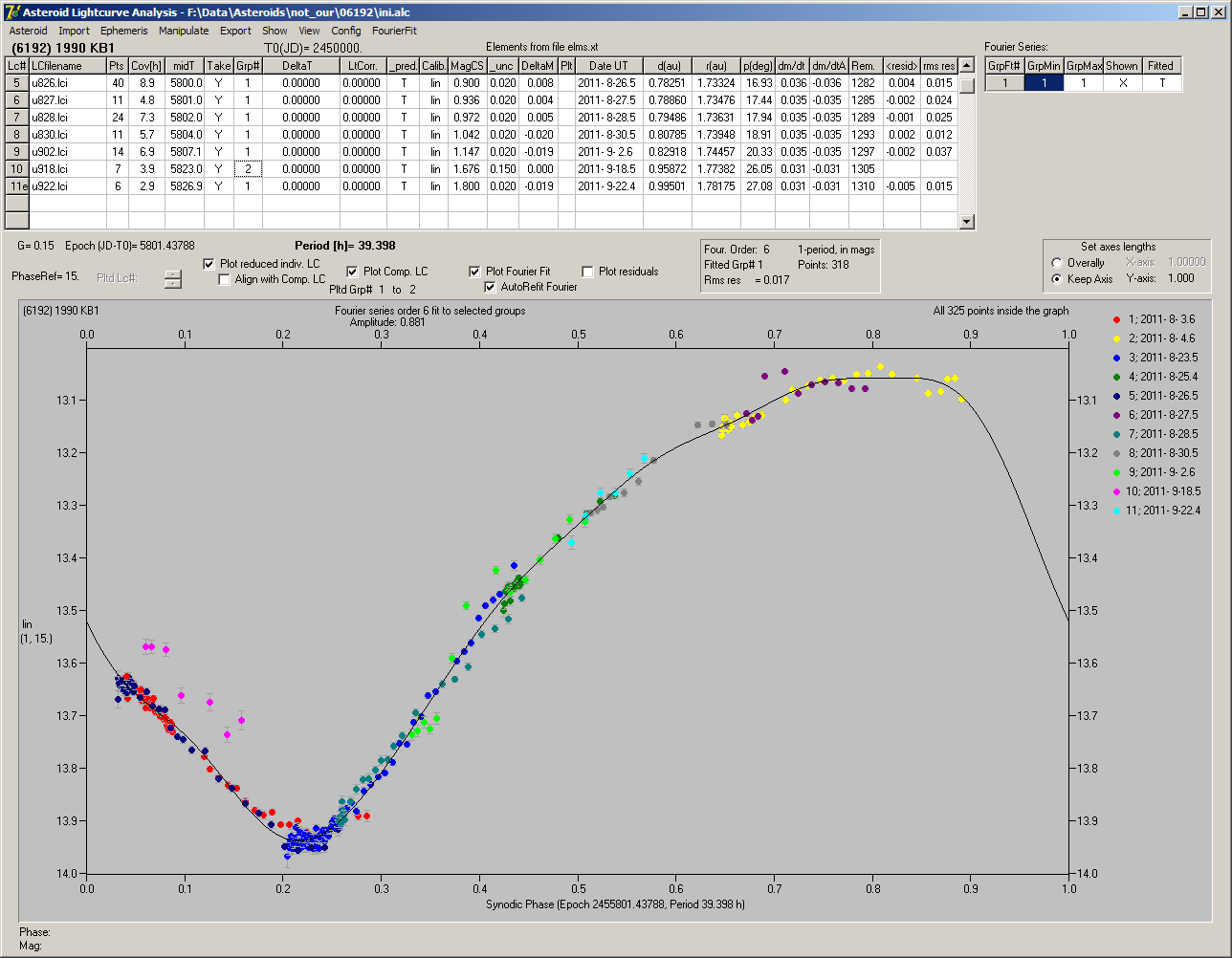
Task: Enable Align with Comp. LC checkbox
Action: point(225,279)
